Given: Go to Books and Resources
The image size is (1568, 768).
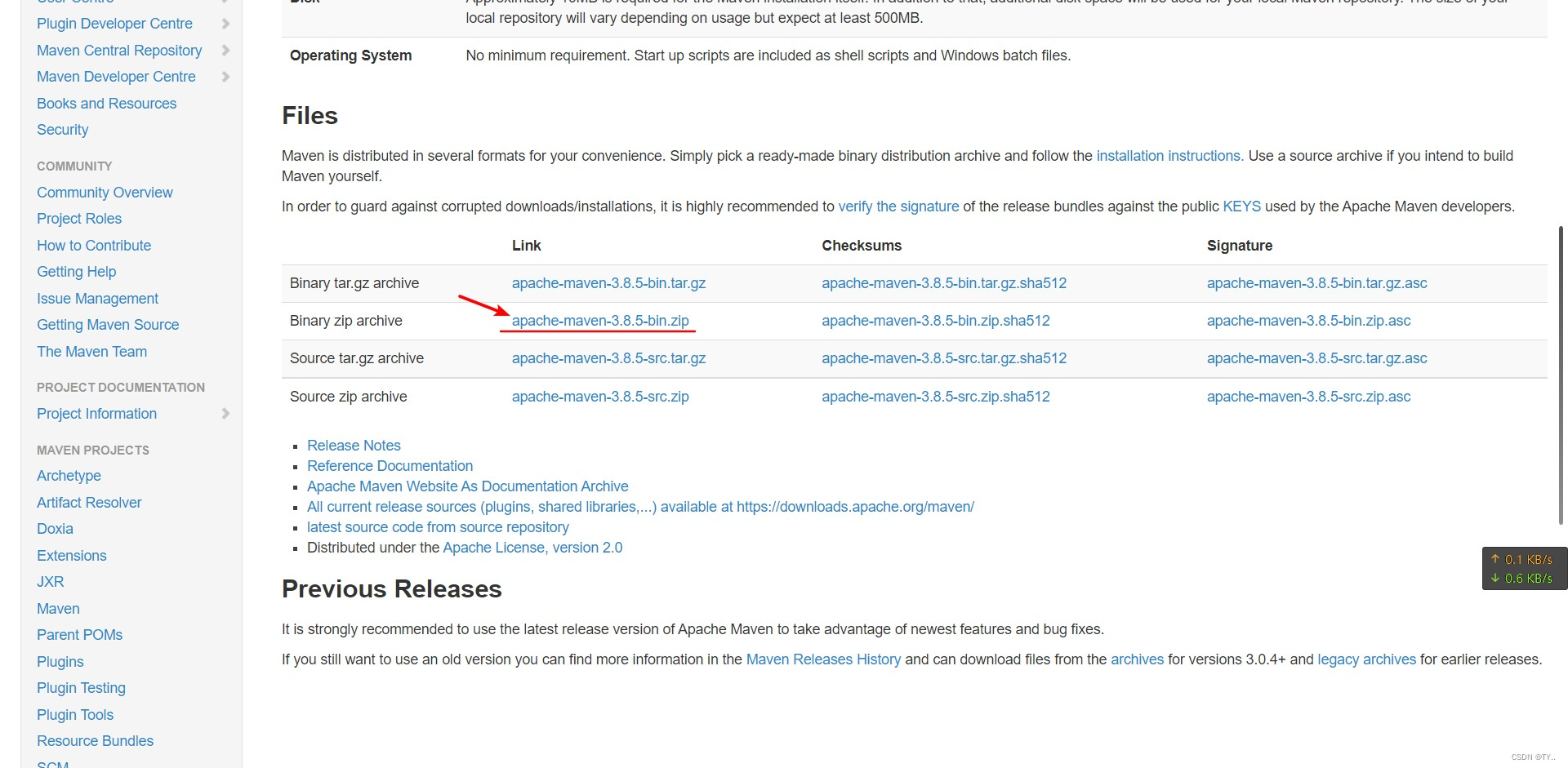Looking at the screenshot, I should 106,104.
